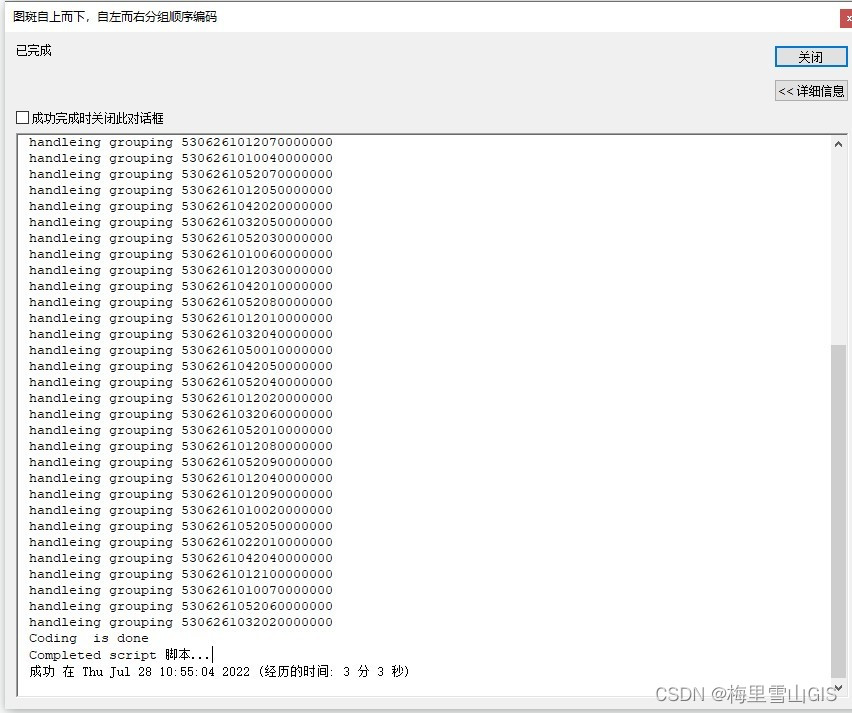Click log line grouping 530626101210
The image size is (852, 713).
(x=180, y=574)
